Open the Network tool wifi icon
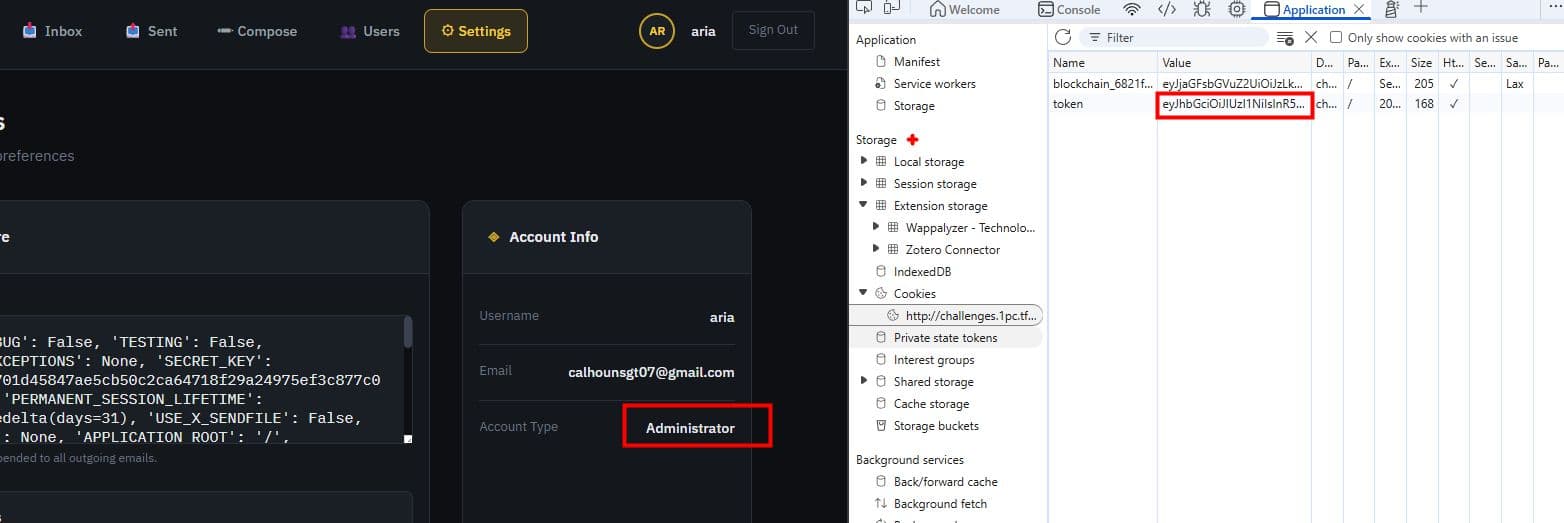 coord(1132,9)
